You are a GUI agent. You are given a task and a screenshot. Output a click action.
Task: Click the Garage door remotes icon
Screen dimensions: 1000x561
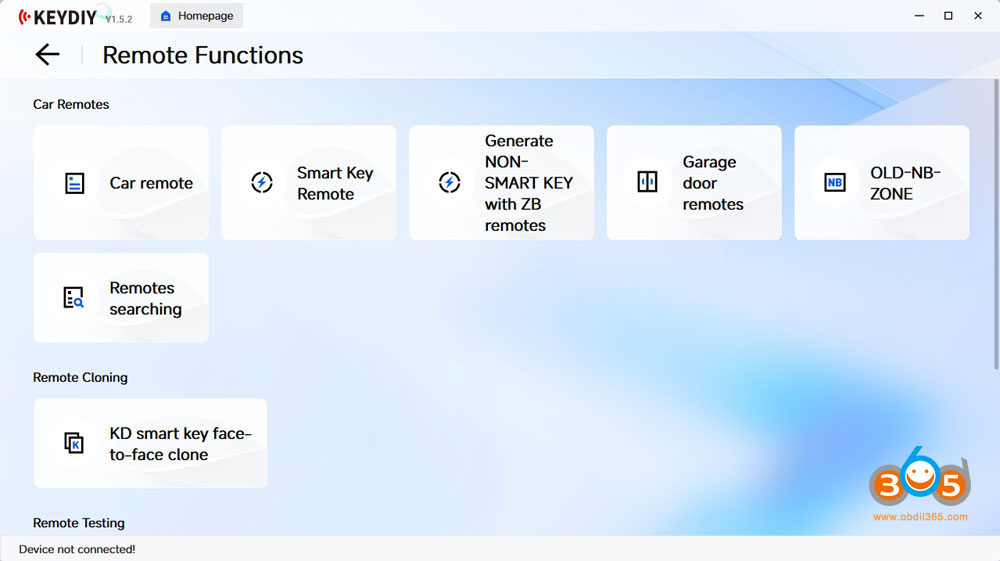tap(647, 182)
